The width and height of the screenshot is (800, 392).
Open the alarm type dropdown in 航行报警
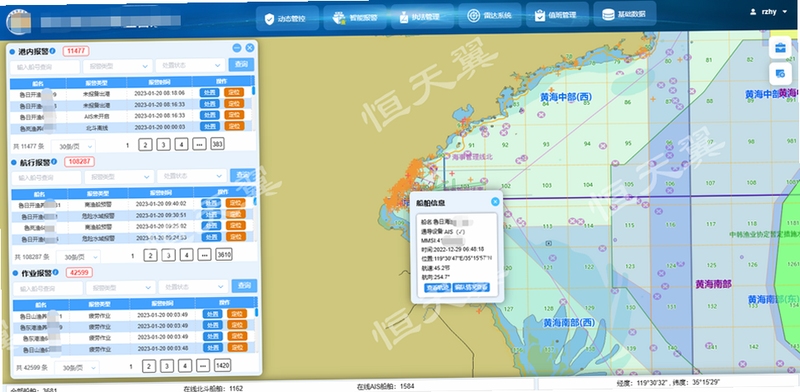119,177
